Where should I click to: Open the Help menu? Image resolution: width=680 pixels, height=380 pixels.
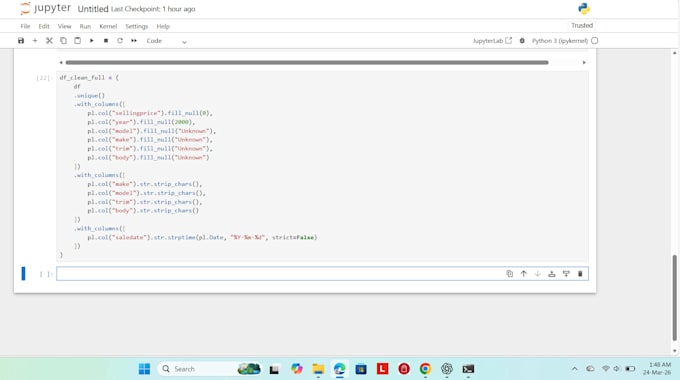[163, 26]
